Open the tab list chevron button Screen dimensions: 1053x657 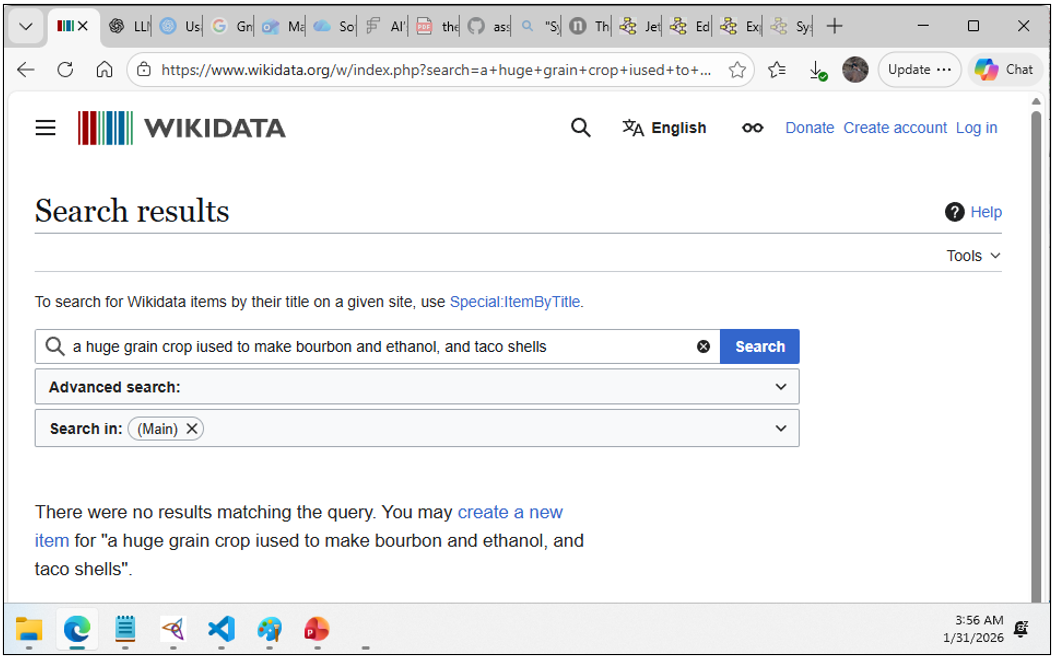click(26, 27)
